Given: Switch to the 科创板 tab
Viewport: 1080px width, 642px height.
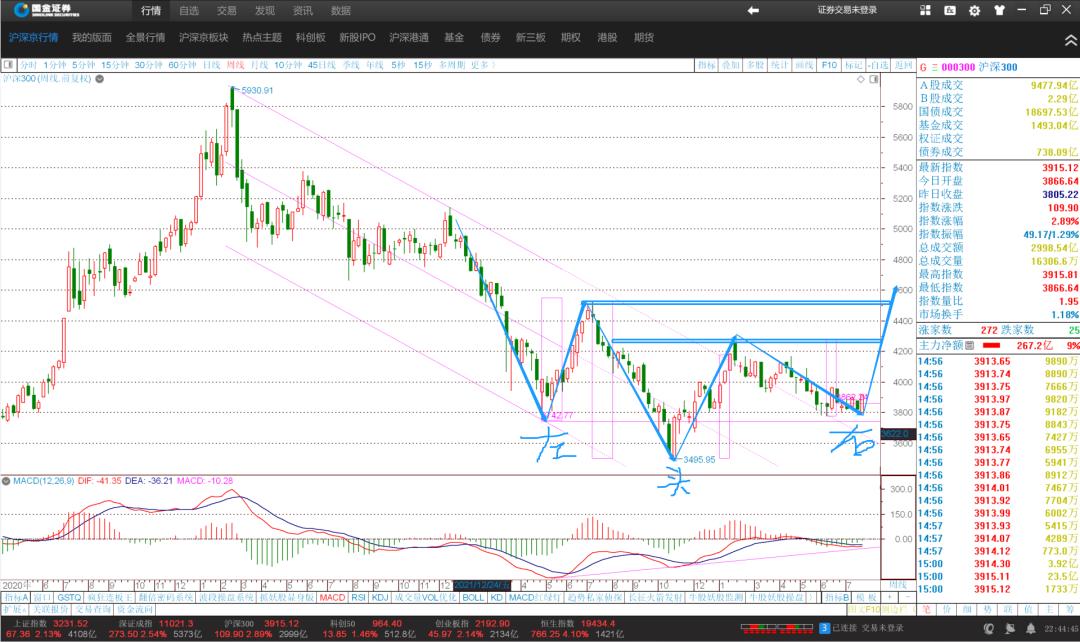Looking at the screenshot, I should click(310, 38).
